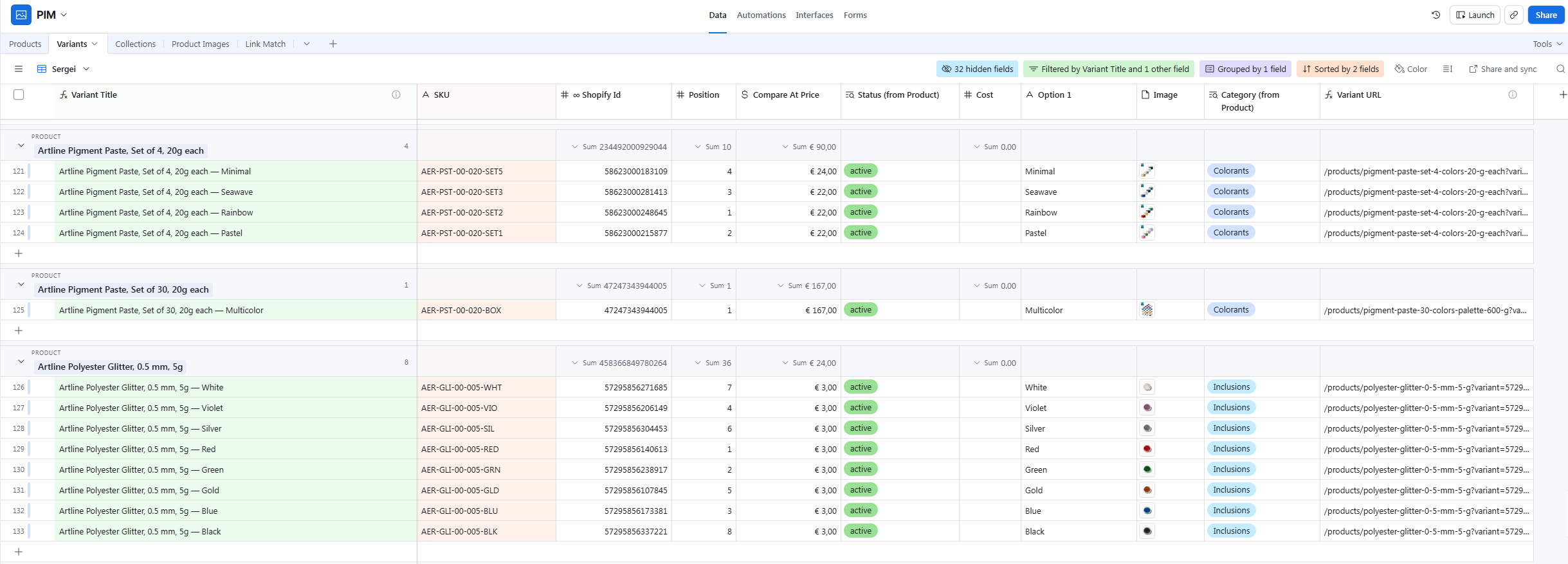This screenshot has height=564, width=1568.
Task: Toggle the select all records checkbox
Action: click(x=19, y=95)
